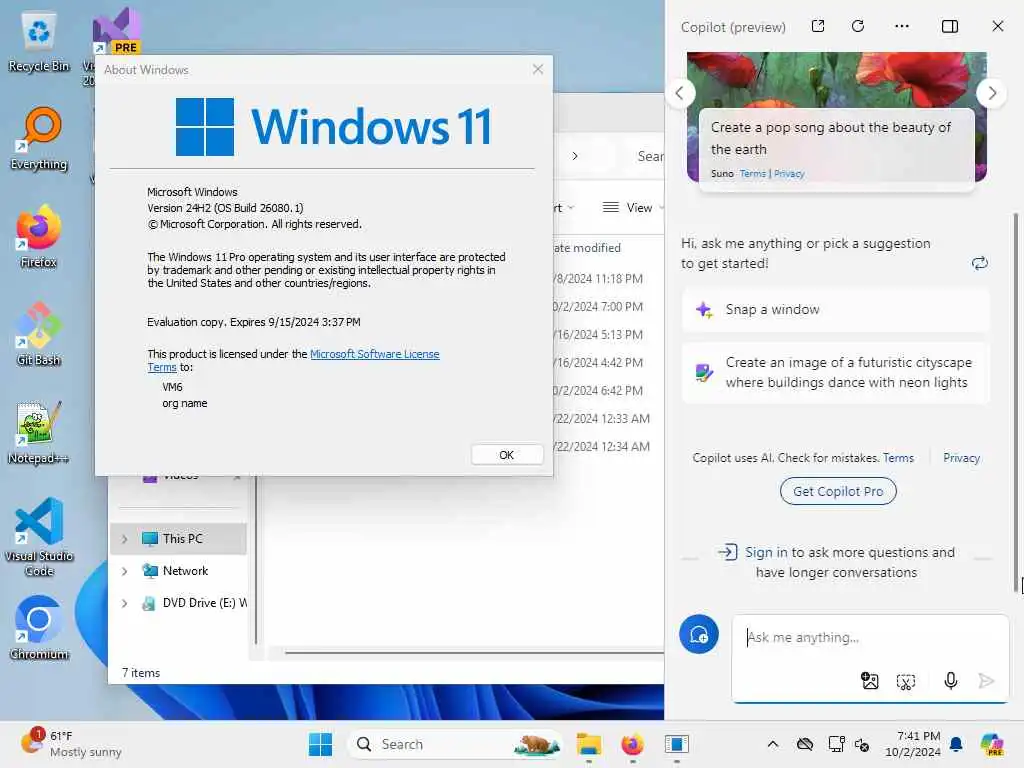Open Copilot Terms link below suggestions
The height and width of the screenshot is (768, 1024).
(x=898, y=458)
